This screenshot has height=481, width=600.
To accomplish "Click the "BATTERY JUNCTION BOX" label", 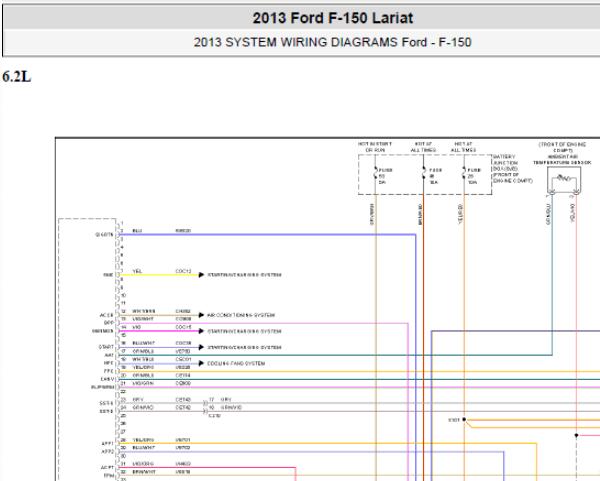I will pos(512,169).
